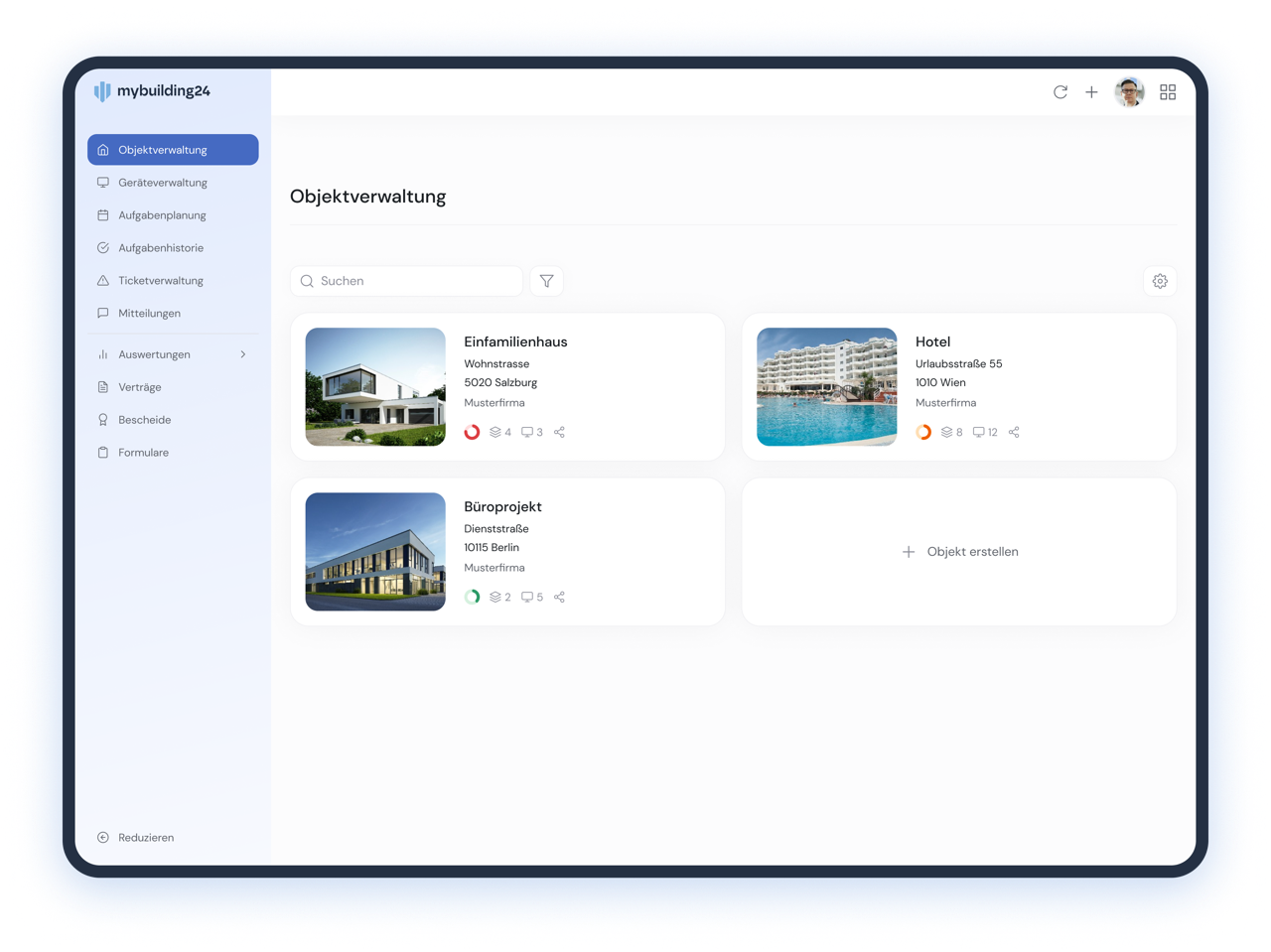Click the search magnifier icon
The image size is (1271, 952).
(x=307, y=281)
